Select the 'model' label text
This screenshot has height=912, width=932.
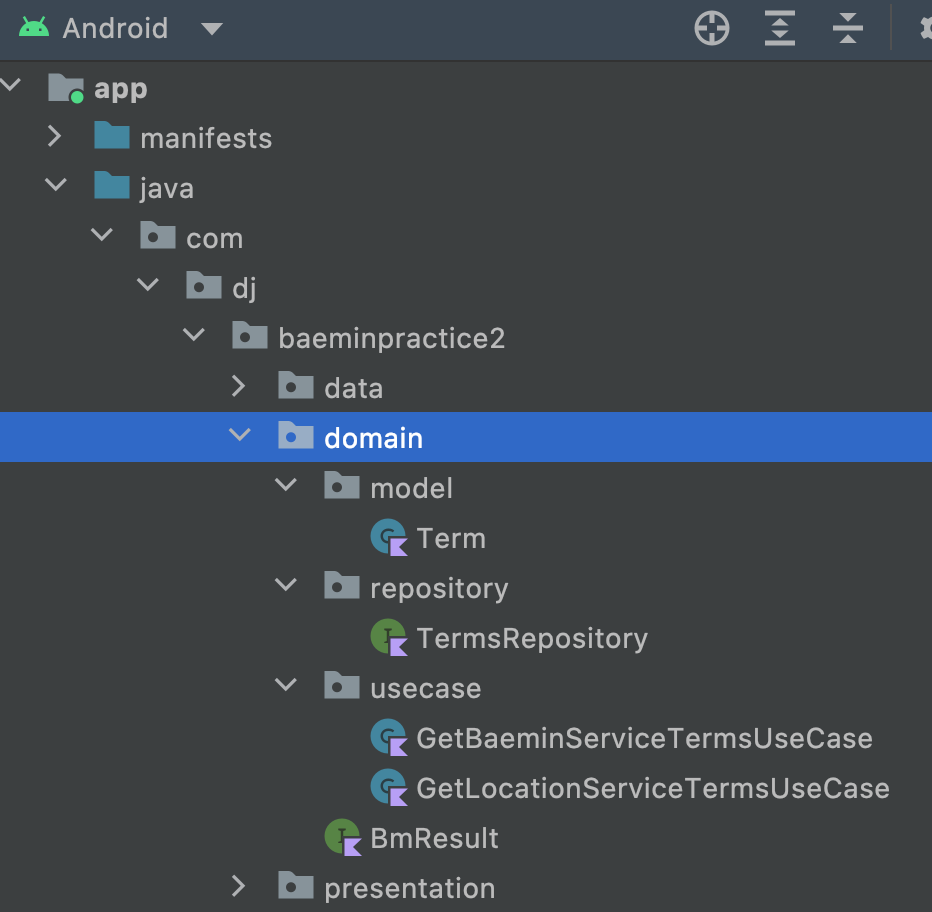coord(411,488)
